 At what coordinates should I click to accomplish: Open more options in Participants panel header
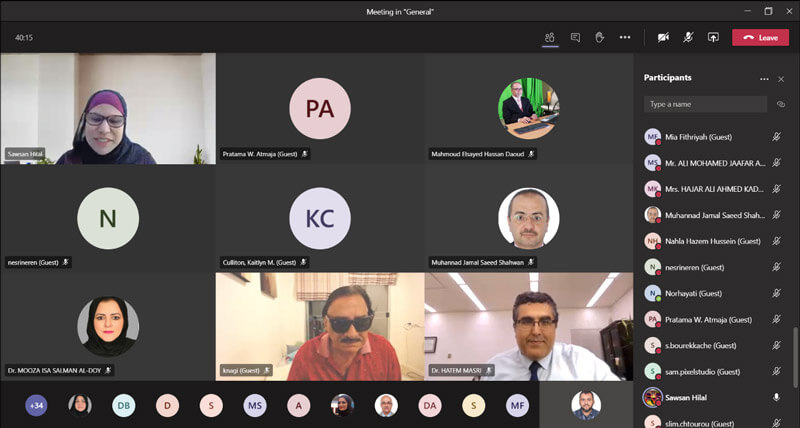point(764,78)
